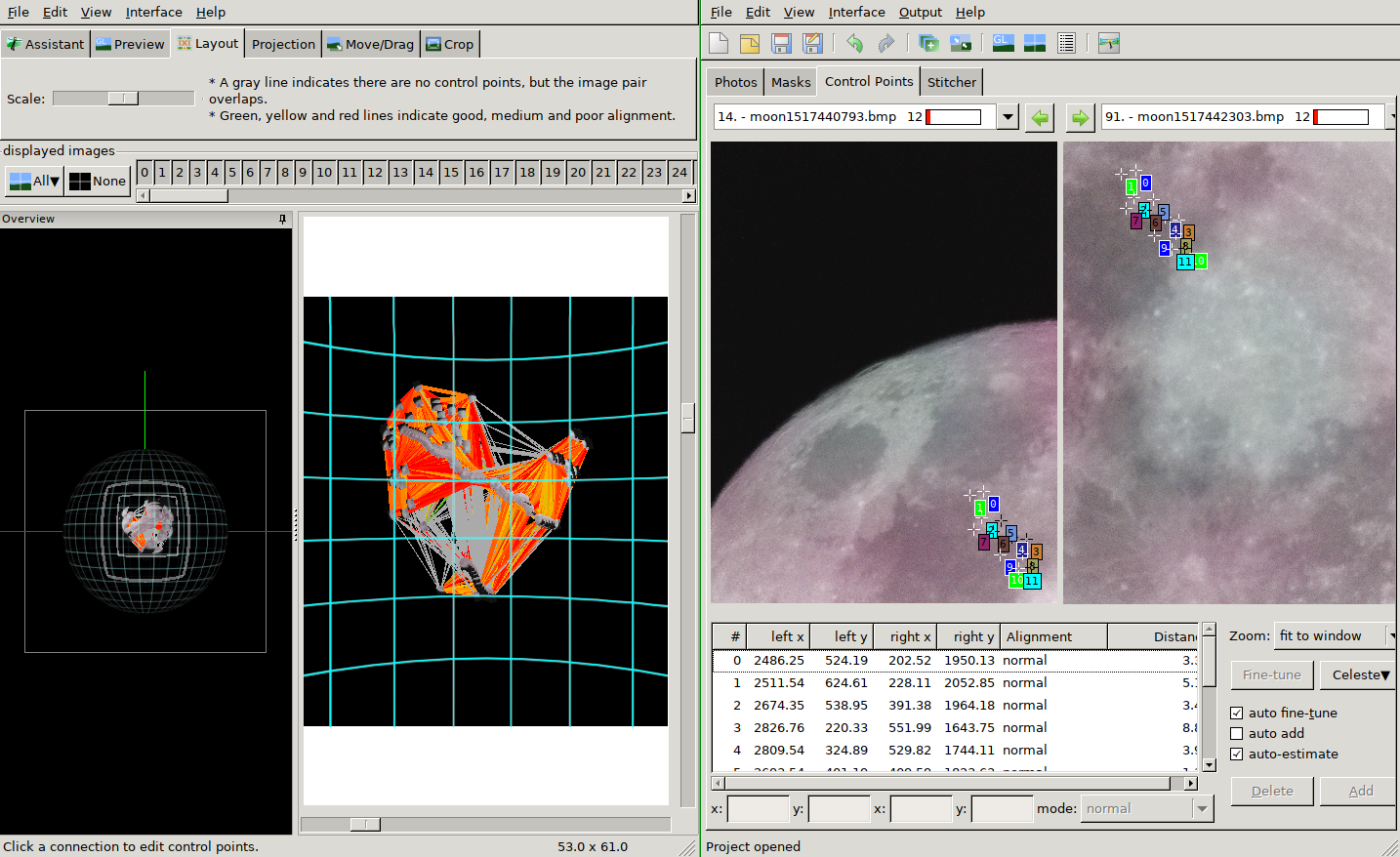Go to the previous image pair arrow
This screenshot has height=857, width=1400.
click(1041, 118)
